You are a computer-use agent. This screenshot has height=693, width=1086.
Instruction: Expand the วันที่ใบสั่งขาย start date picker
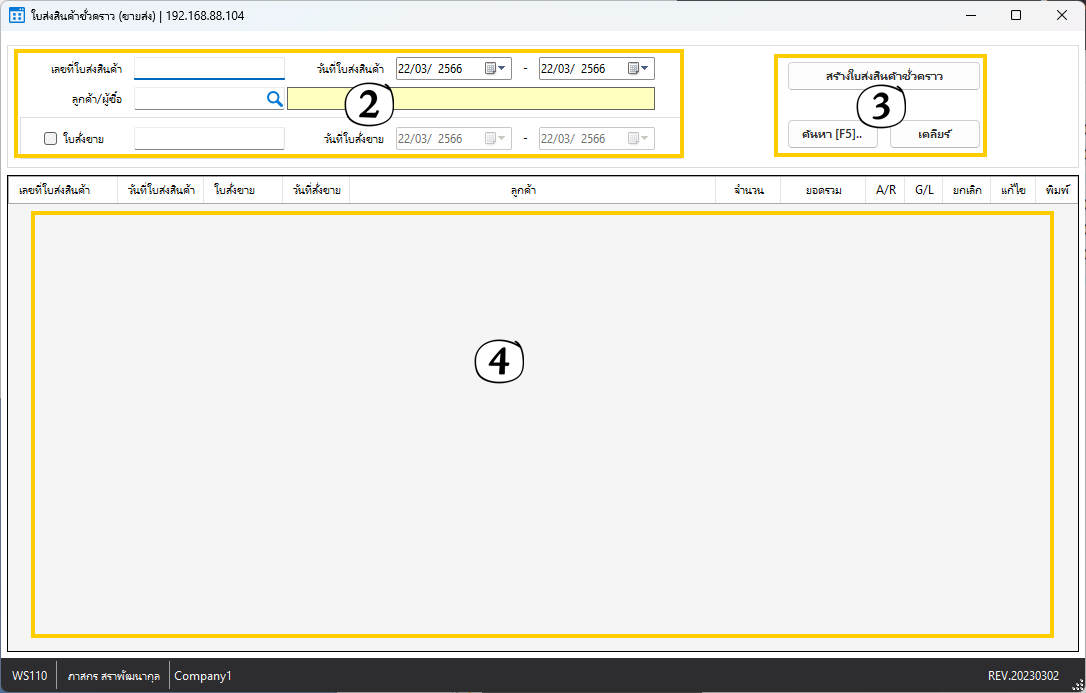pyautogui.click(x=496, y=139)
